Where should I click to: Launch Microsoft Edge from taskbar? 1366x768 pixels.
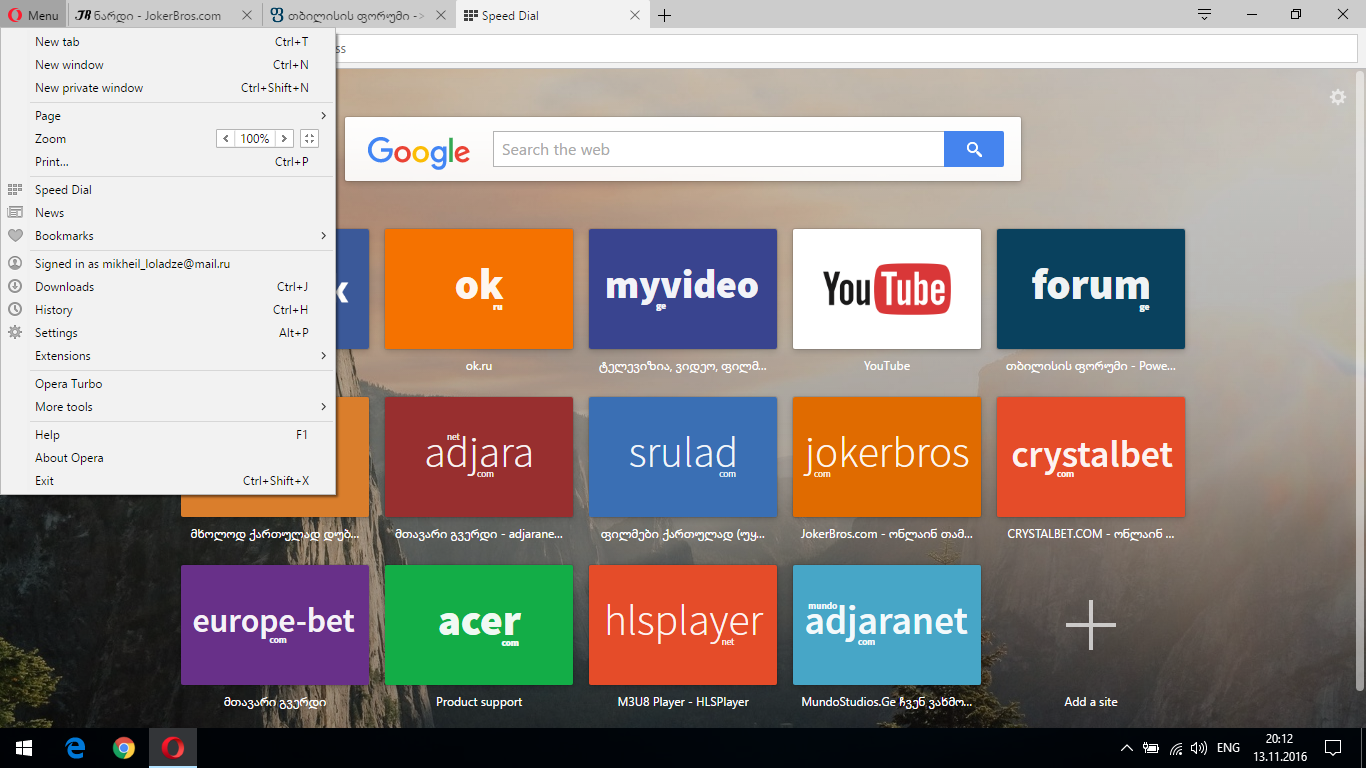pos(75,748)
